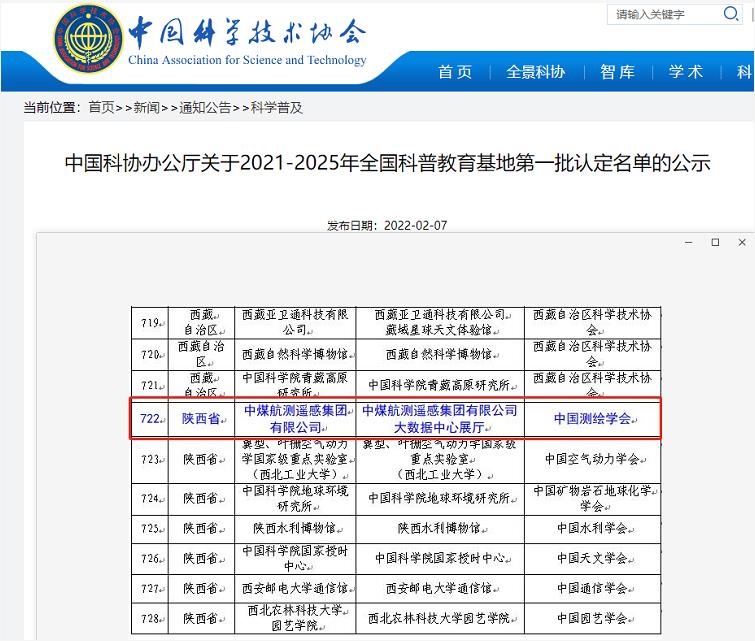
Task: Click 中国科学院青藏高原研究所 in fourth column
Action: [x=440, y=385]
